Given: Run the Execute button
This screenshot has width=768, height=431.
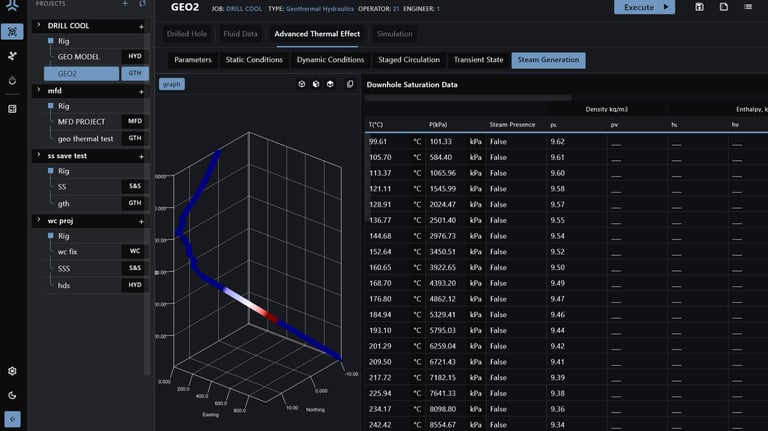Looking at the screenshot, I should pos(644,7).
